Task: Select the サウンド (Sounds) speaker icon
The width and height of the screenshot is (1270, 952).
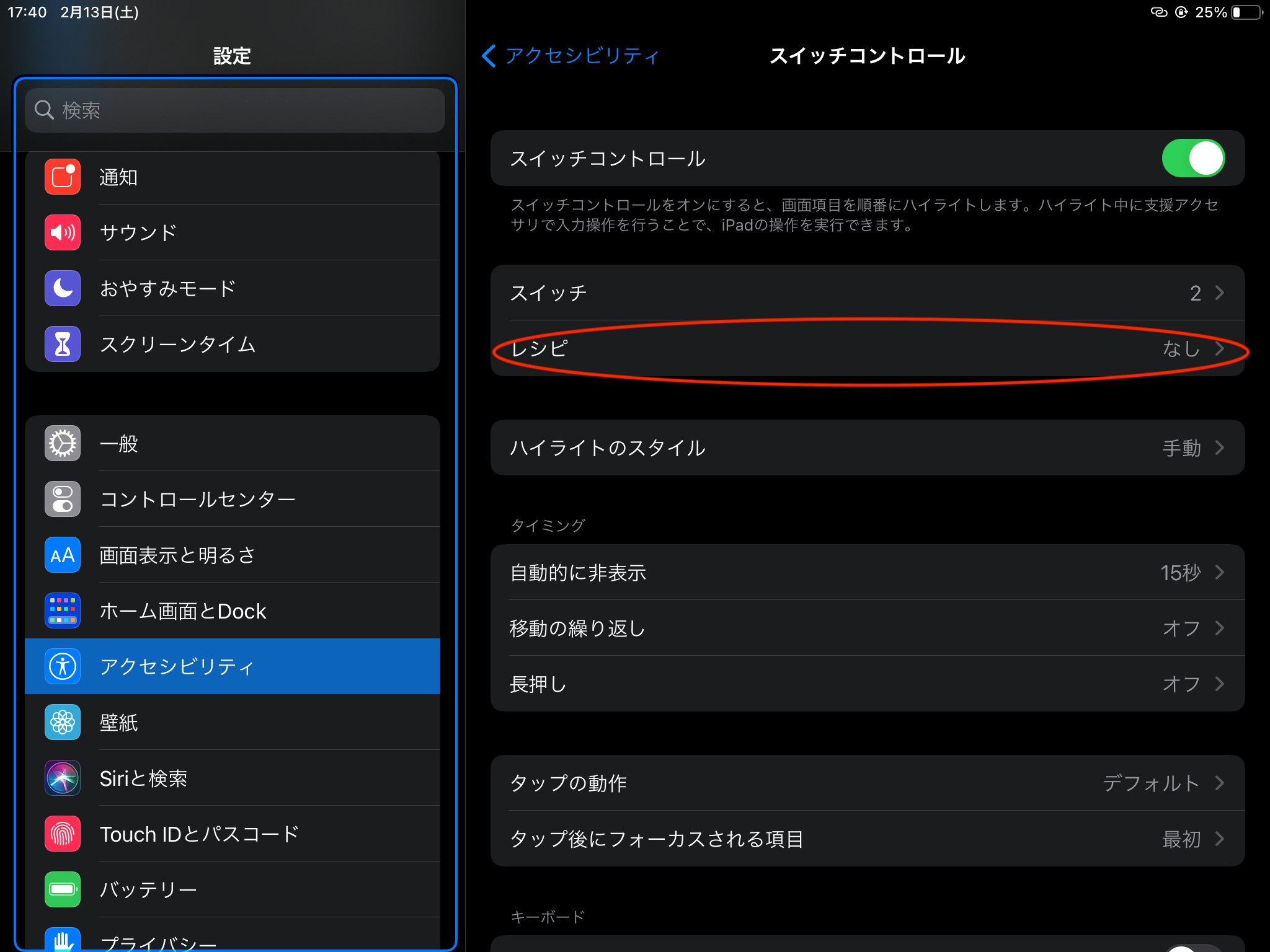Action: [x=62, y=232]
